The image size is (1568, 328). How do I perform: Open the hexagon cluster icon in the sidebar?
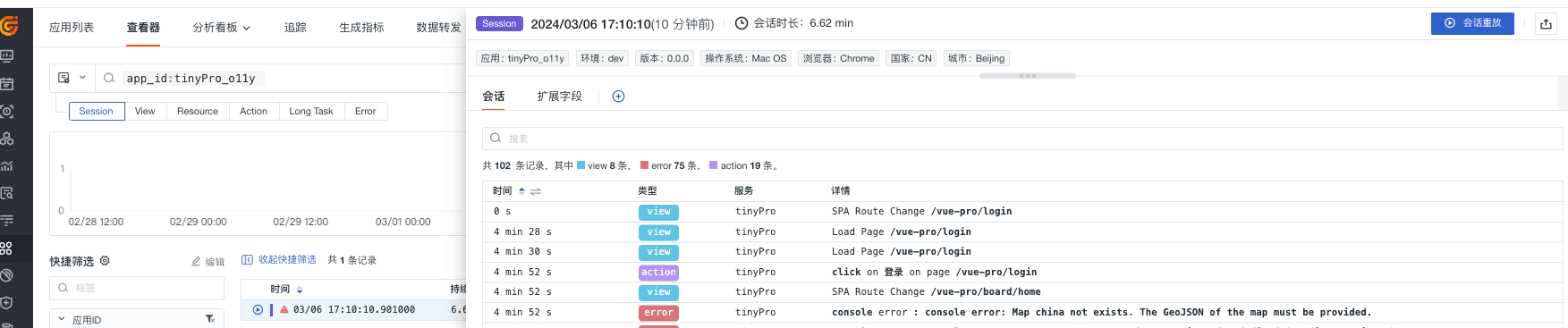[x=7, y=139]
